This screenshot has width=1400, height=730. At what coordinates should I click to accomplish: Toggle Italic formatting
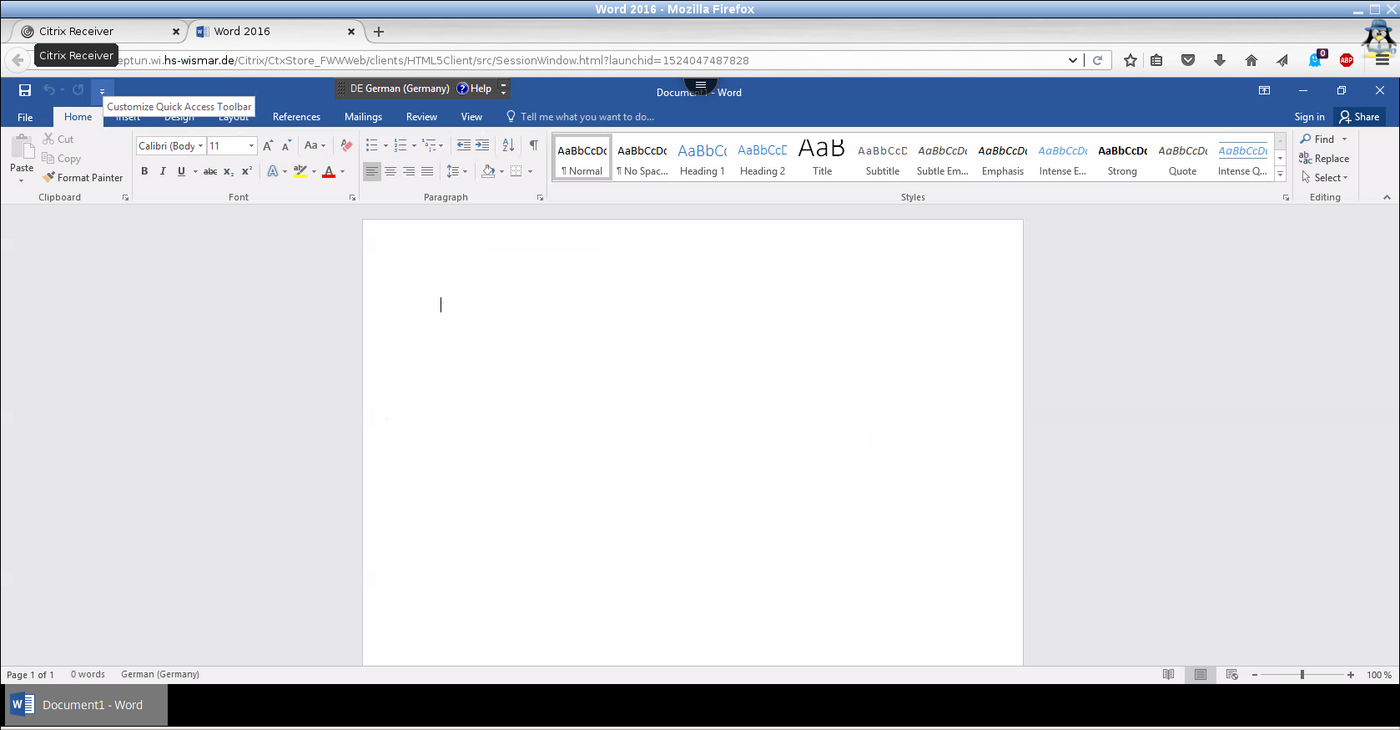coord(162,172)
